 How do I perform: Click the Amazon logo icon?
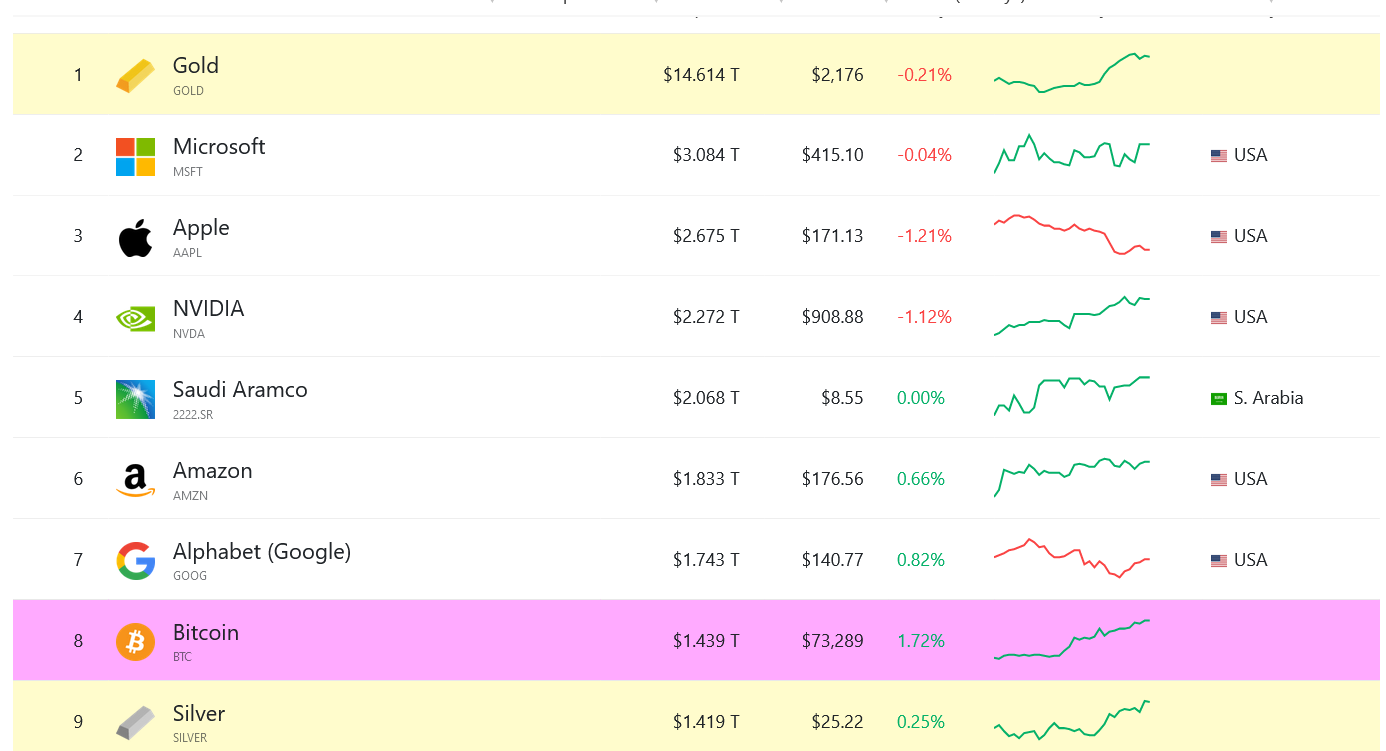pos(135,480)
